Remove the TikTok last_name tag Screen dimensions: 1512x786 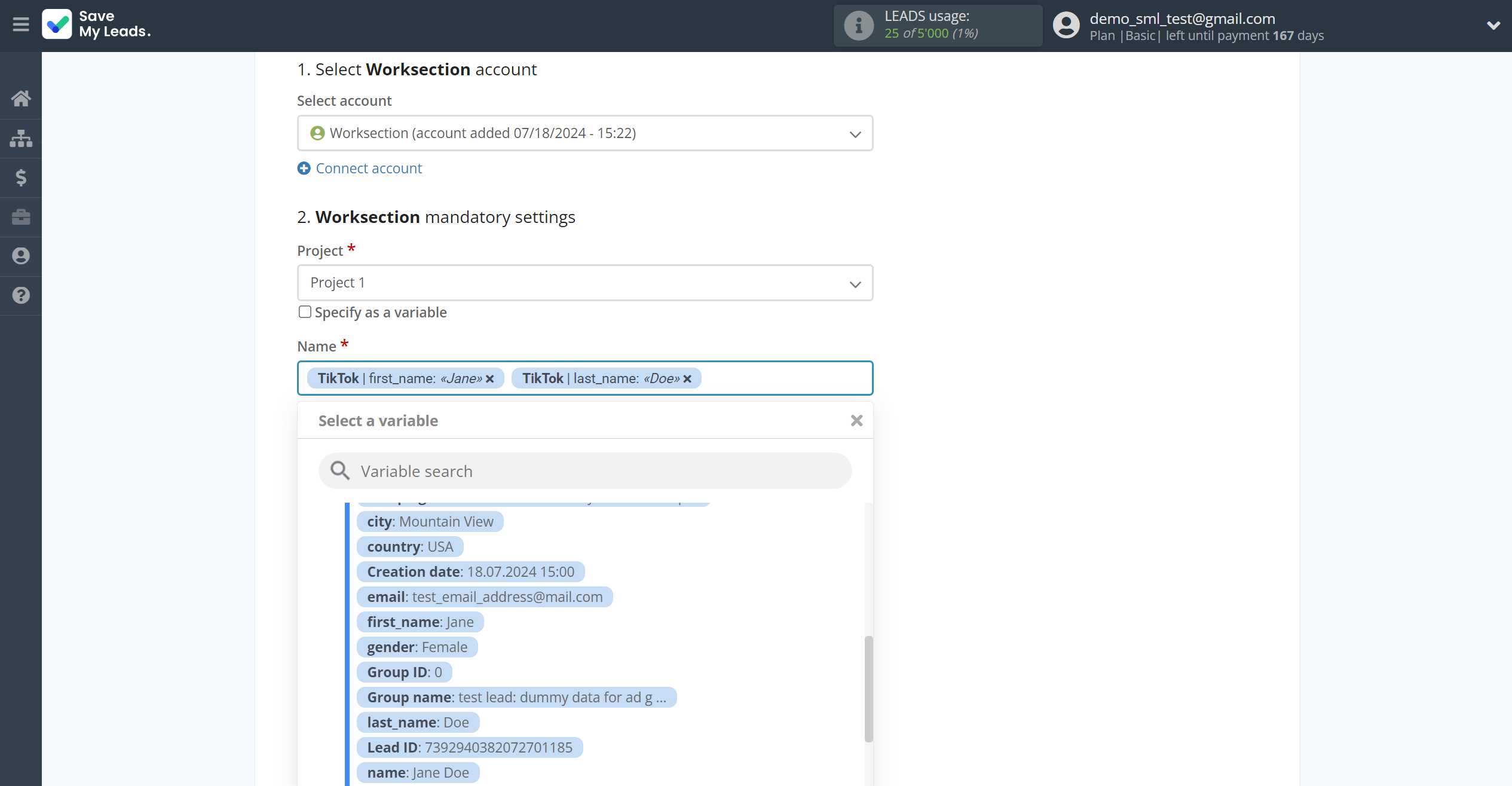coord(687,379)
